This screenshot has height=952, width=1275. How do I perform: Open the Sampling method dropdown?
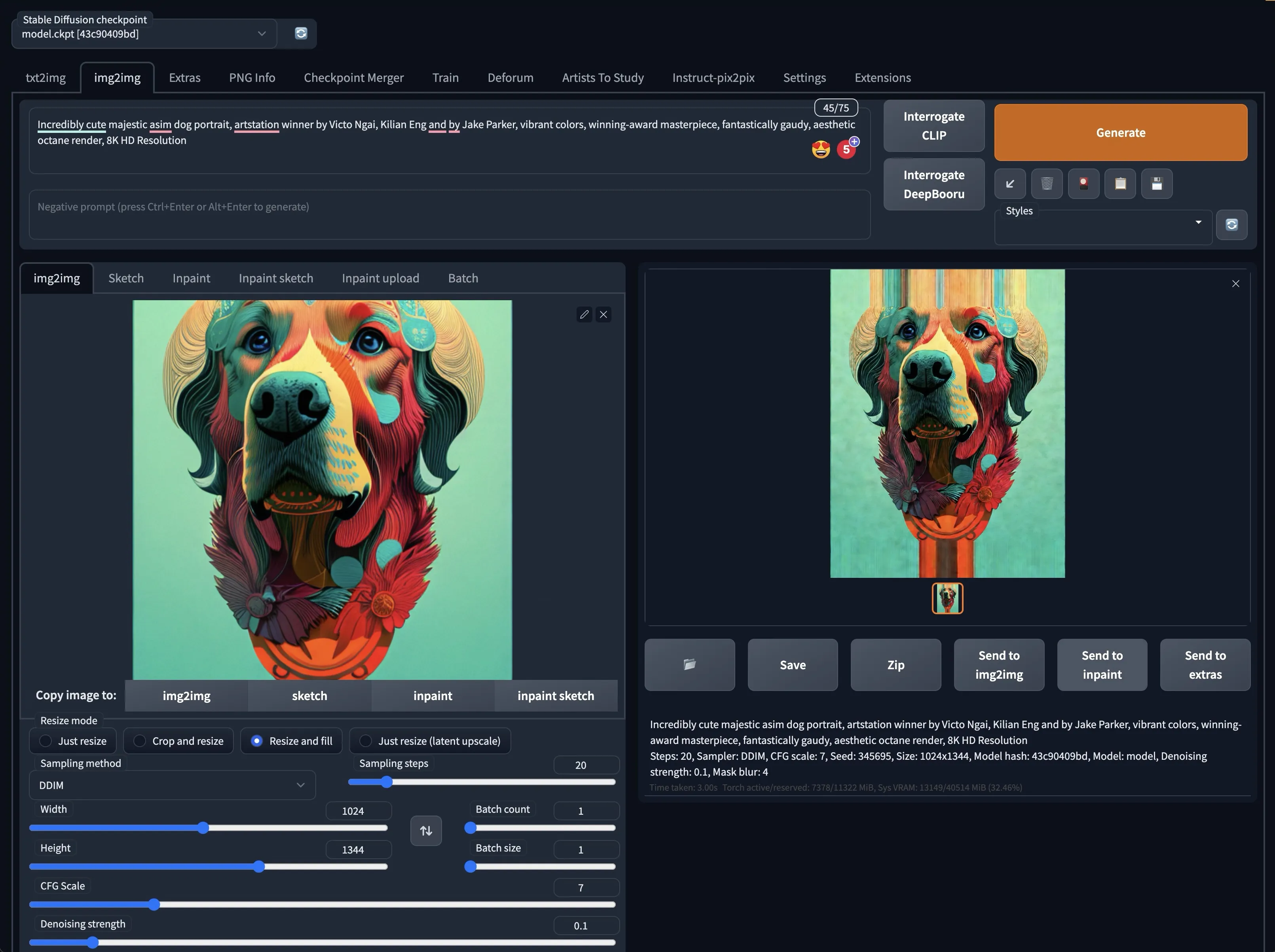[171, 785]
